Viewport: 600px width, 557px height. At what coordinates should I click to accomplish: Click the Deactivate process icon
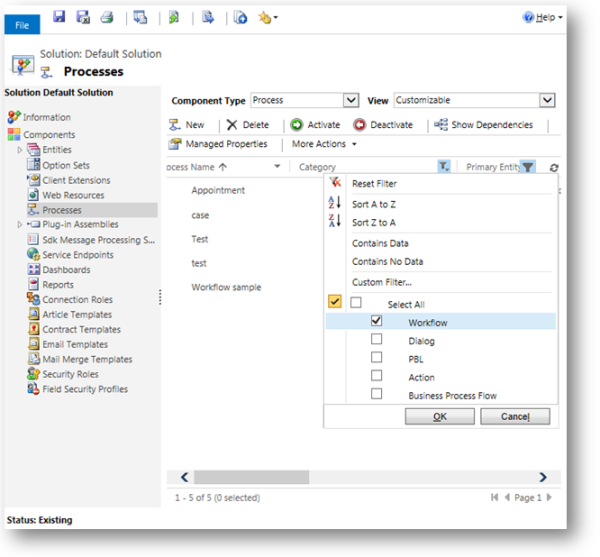coord(360,125)
